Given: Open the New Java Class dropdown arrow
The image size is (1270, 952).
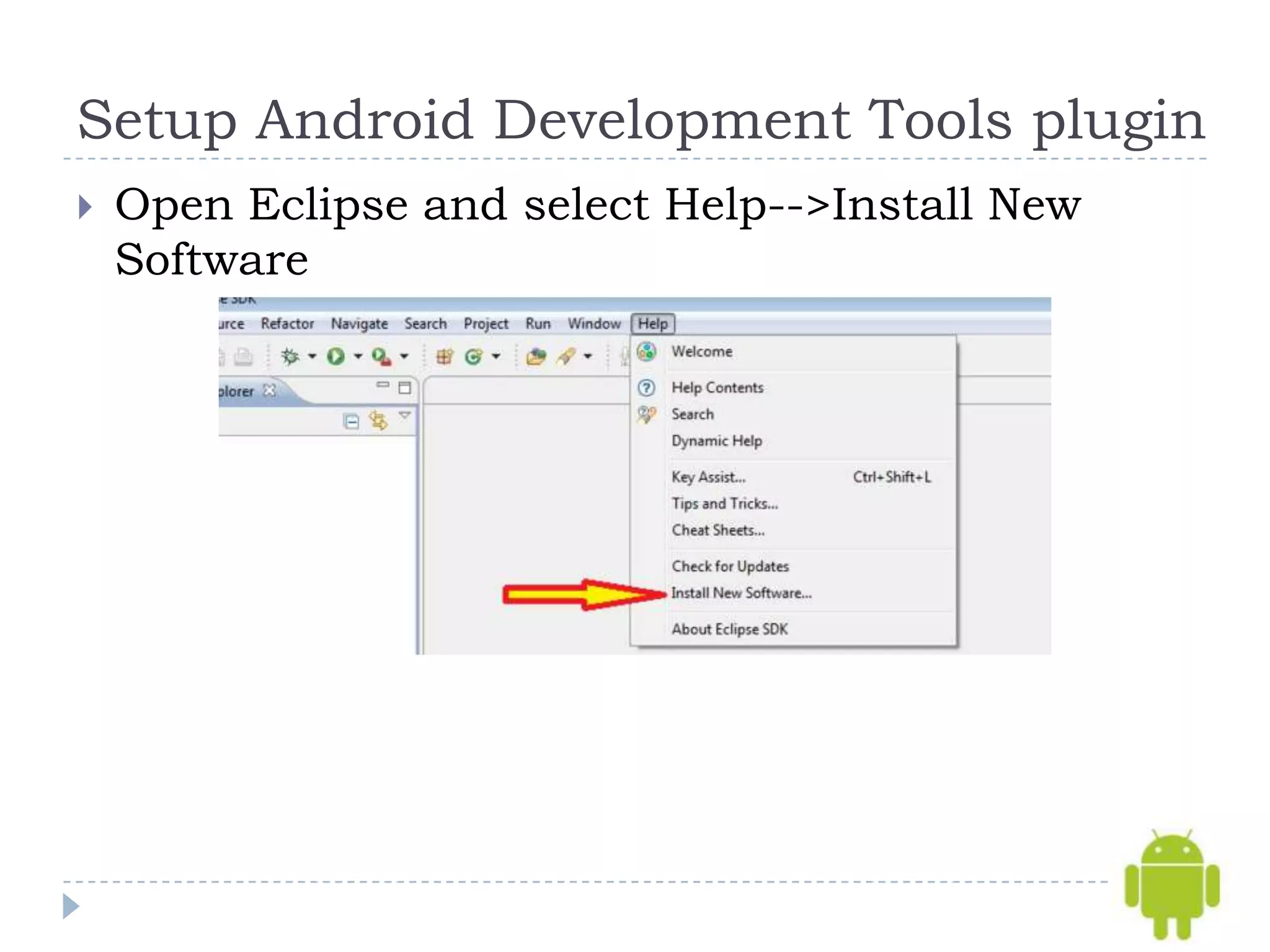Looking at the screenshot, I should click(496, 356).
